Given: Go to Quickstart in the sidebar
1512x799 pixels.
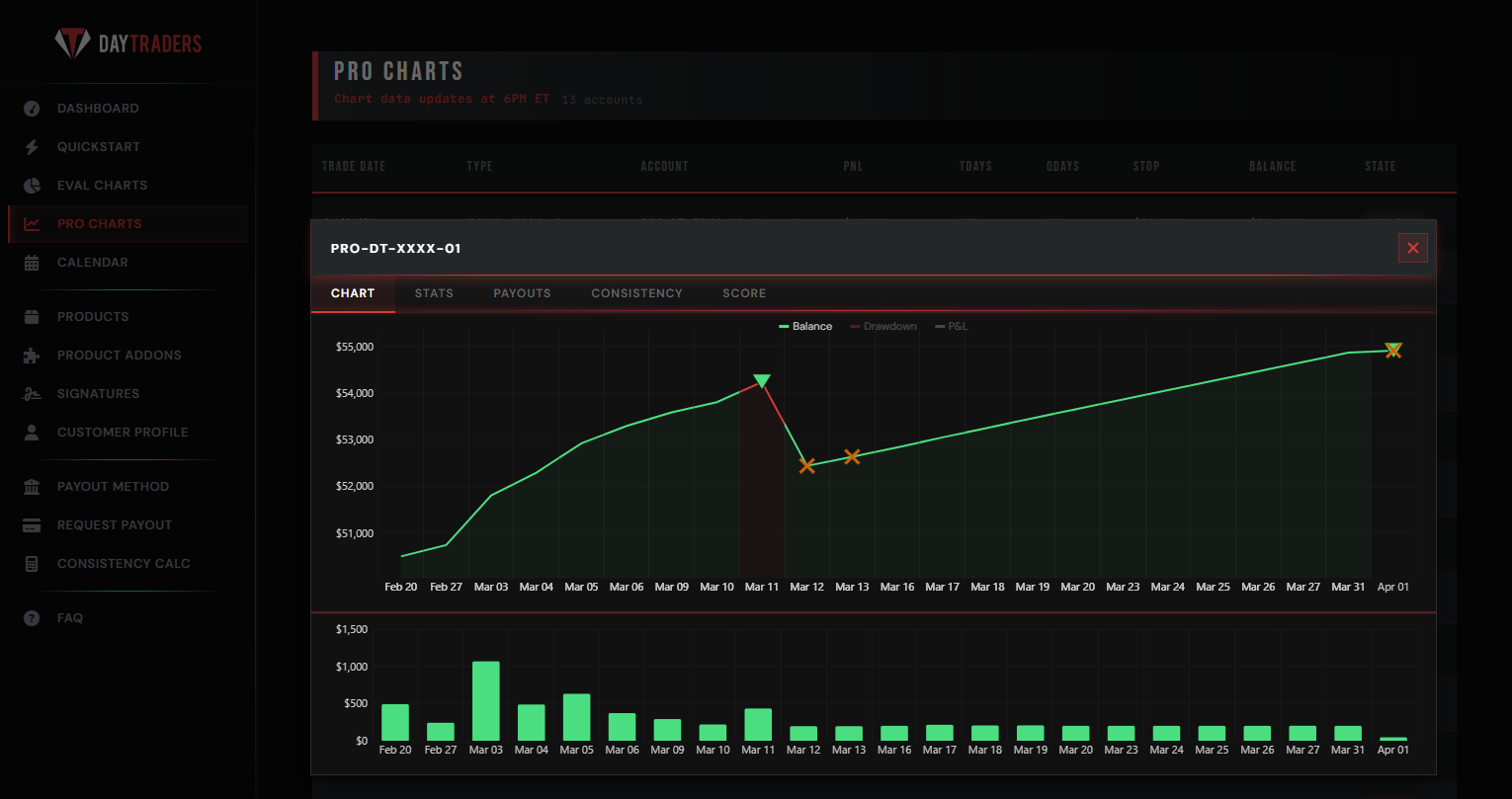Looking at the screenshot, I should coord(99,147).
